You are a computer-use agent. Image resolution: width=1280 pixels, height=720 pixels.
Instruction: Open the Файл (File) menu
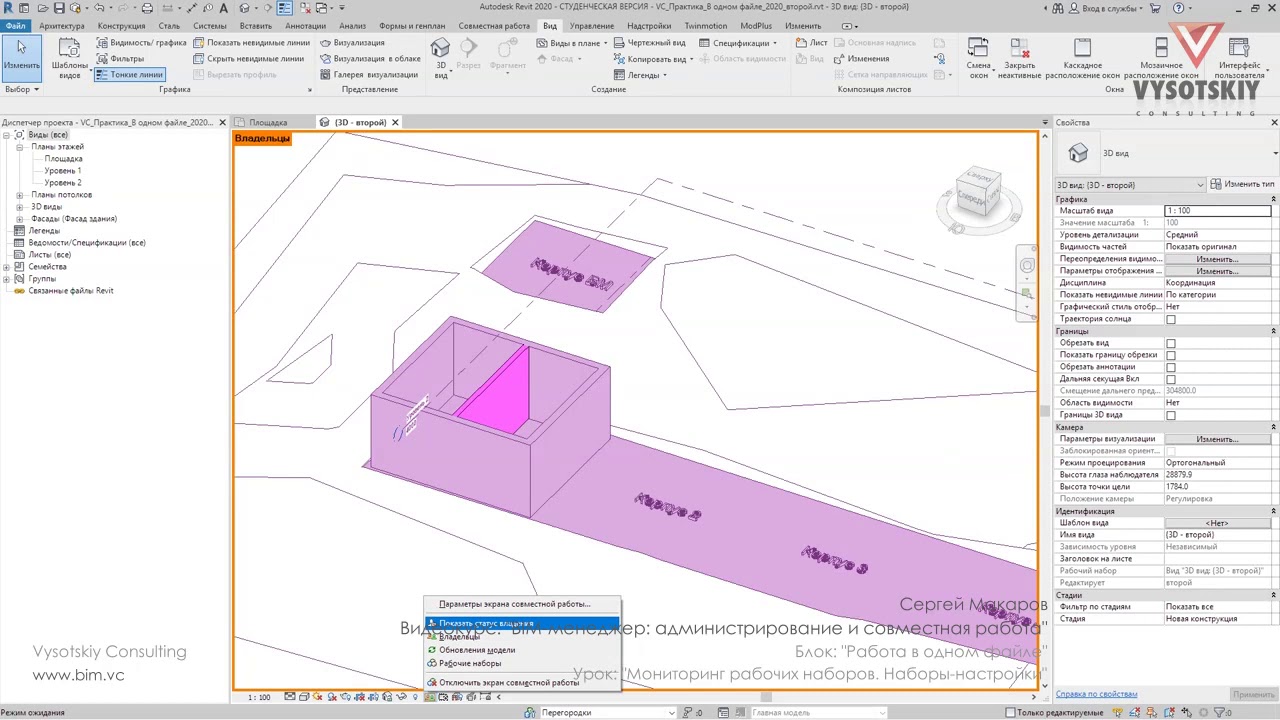[15, 26]
